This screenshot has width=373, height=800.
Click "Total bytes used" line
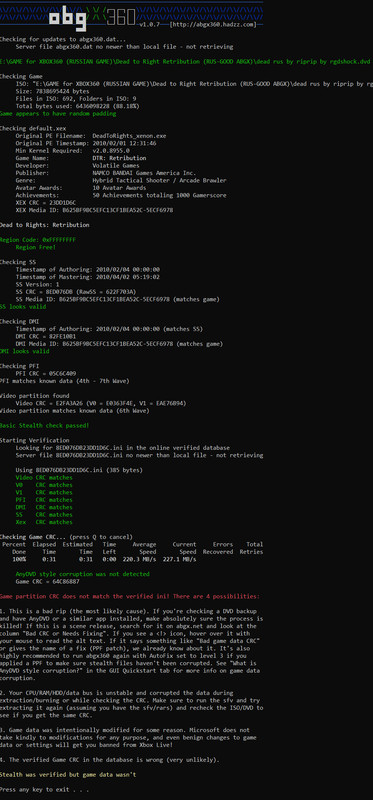point(78,106)
